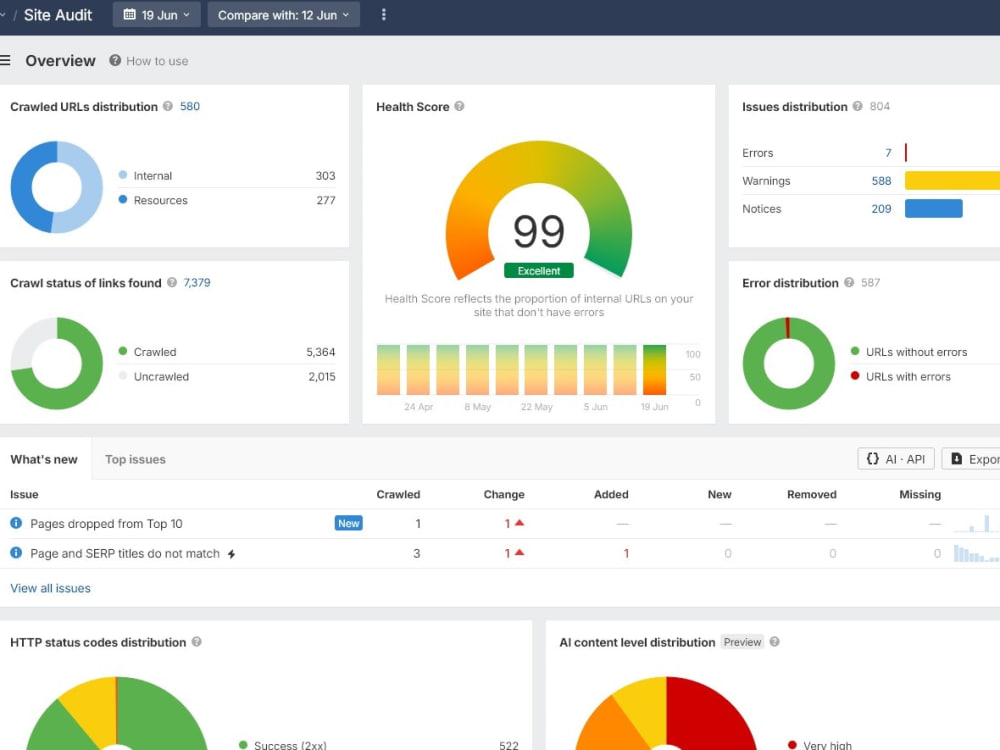The image size is (1000, 750).
Task: Click the yellow Warnings bar
Action: tap(952, 180)
